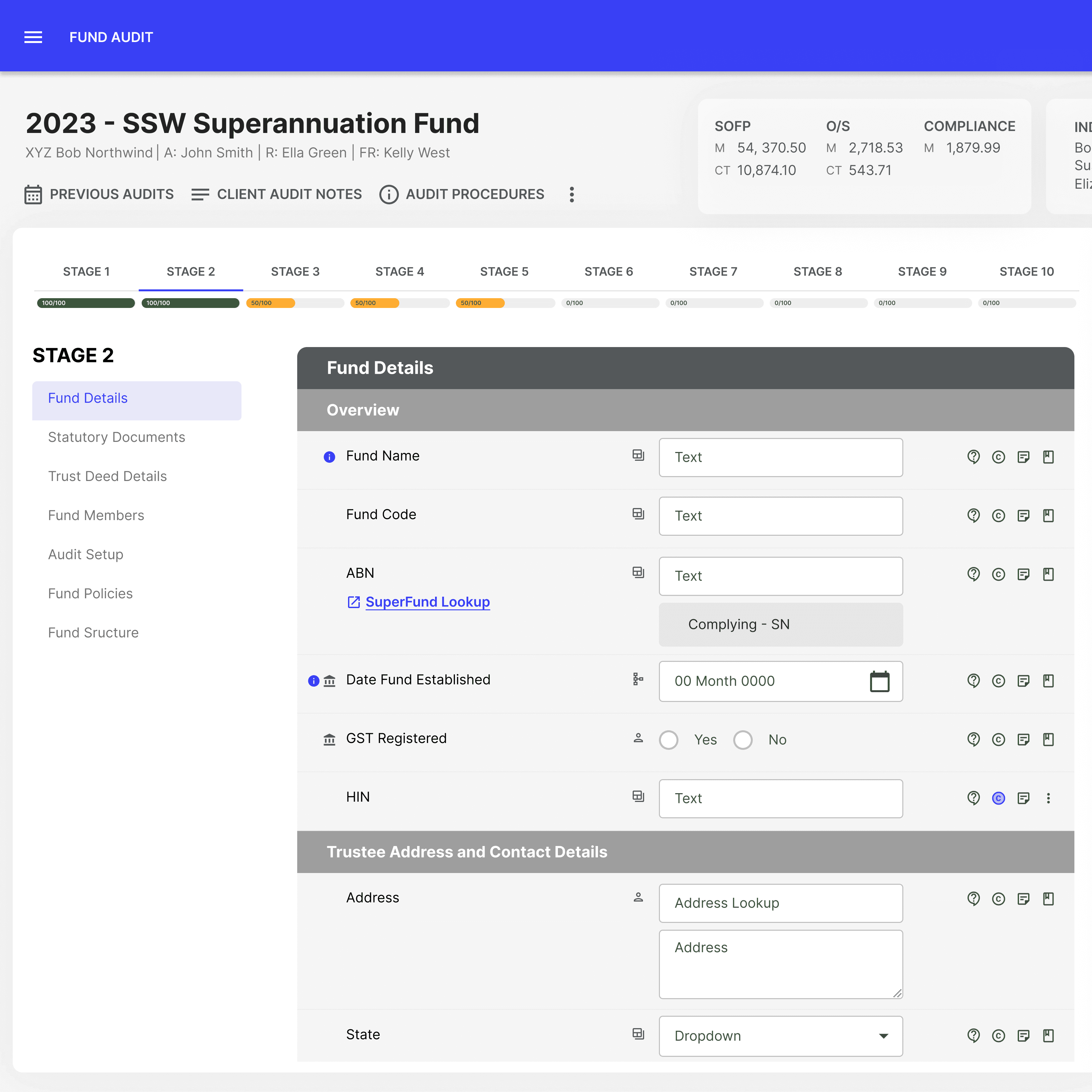The height and width of the screenshot is (1092, 1092).
Task: Open Trust Deed Details section
Action: pos(108,476)
